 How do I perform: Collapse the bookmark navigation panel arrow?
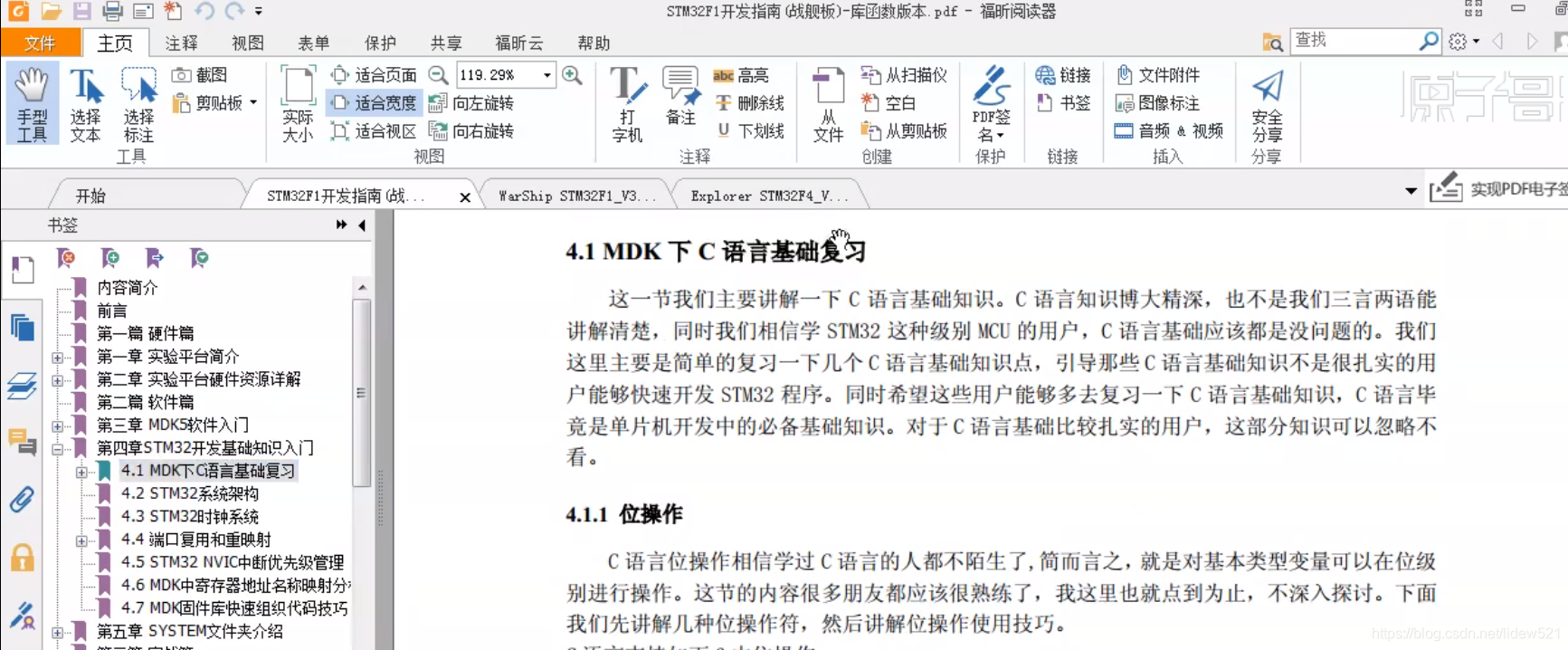(362, 225)
